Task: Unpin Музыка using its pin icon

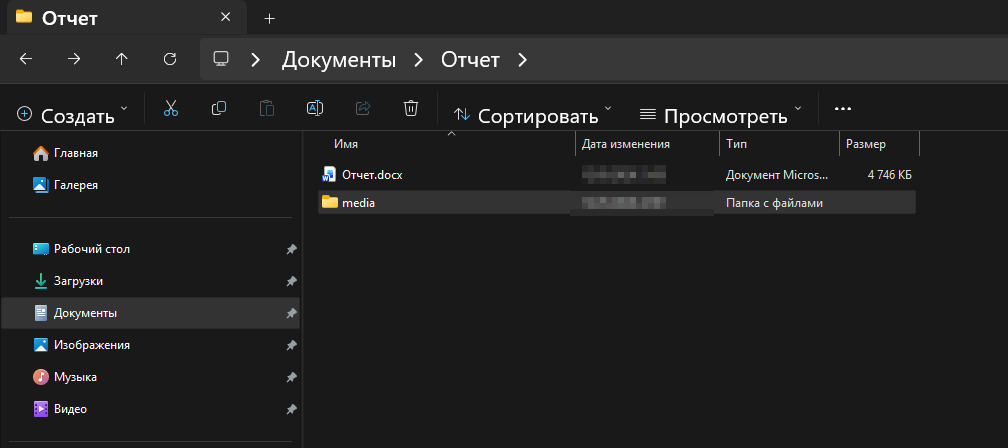Action: pyautogui.click(x=291, y=377)
